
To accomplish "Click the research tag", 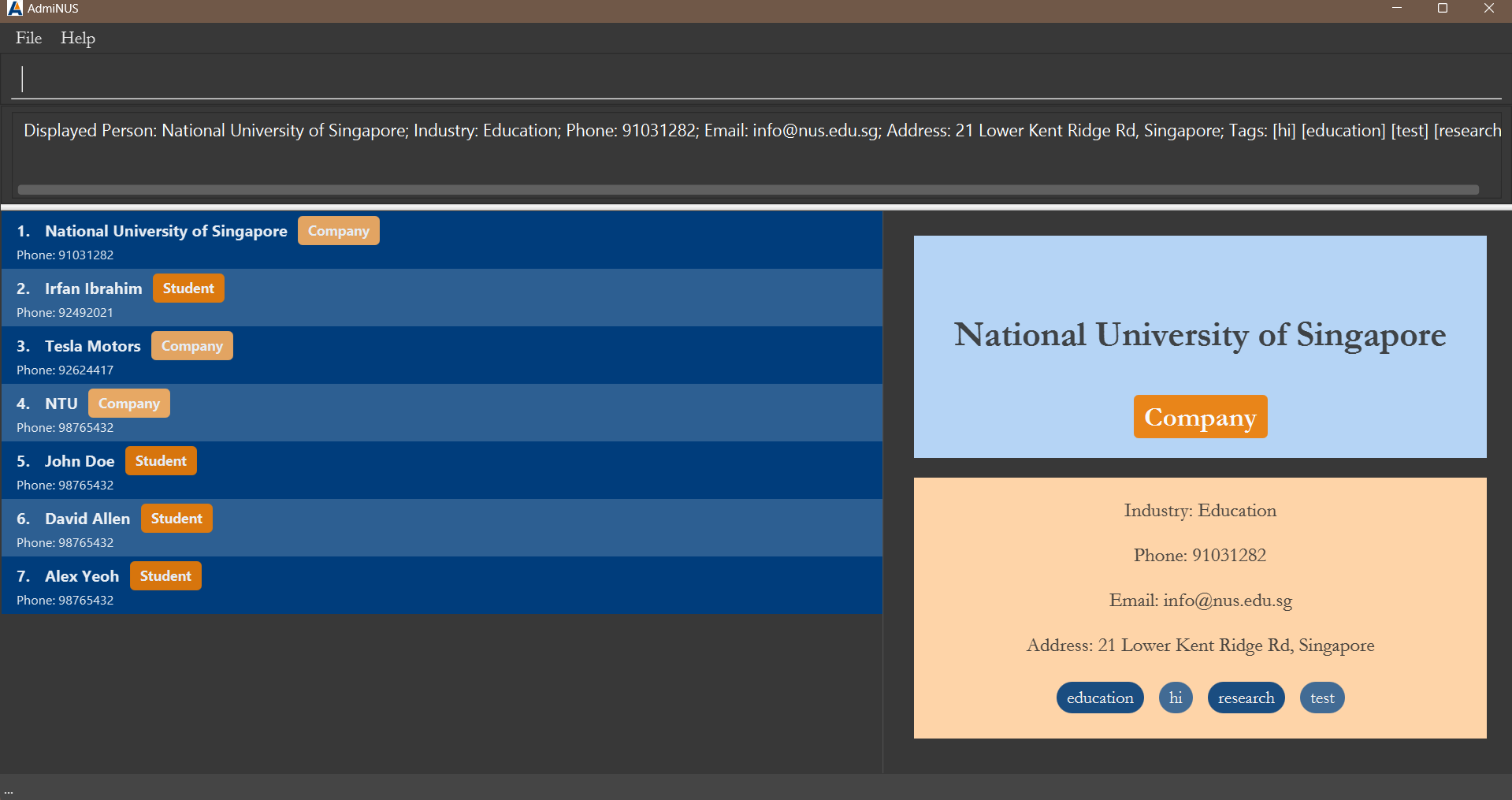I will 1246,698.
